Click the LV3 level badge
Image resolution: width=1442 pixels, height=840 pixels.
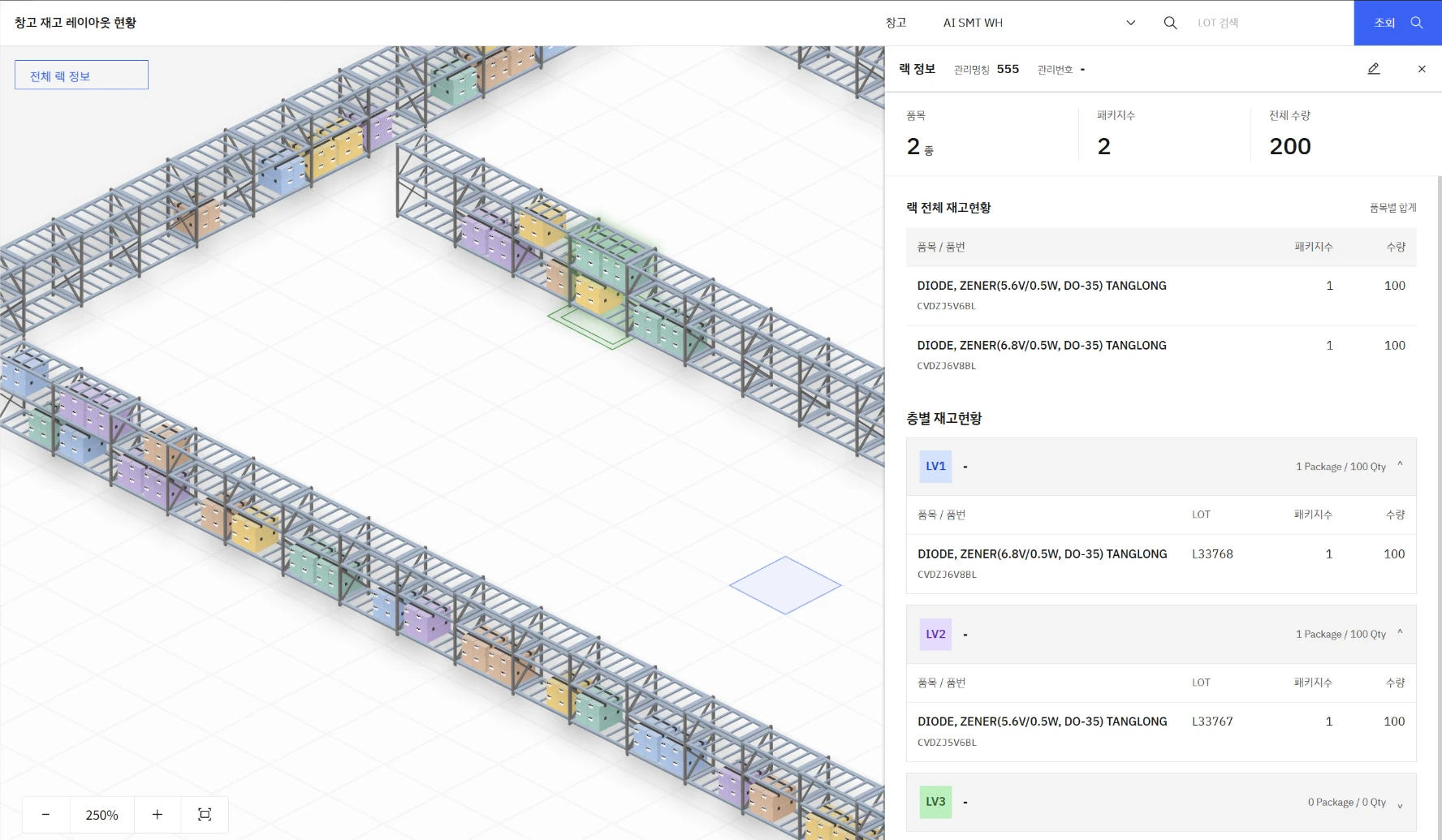(935, 802)
